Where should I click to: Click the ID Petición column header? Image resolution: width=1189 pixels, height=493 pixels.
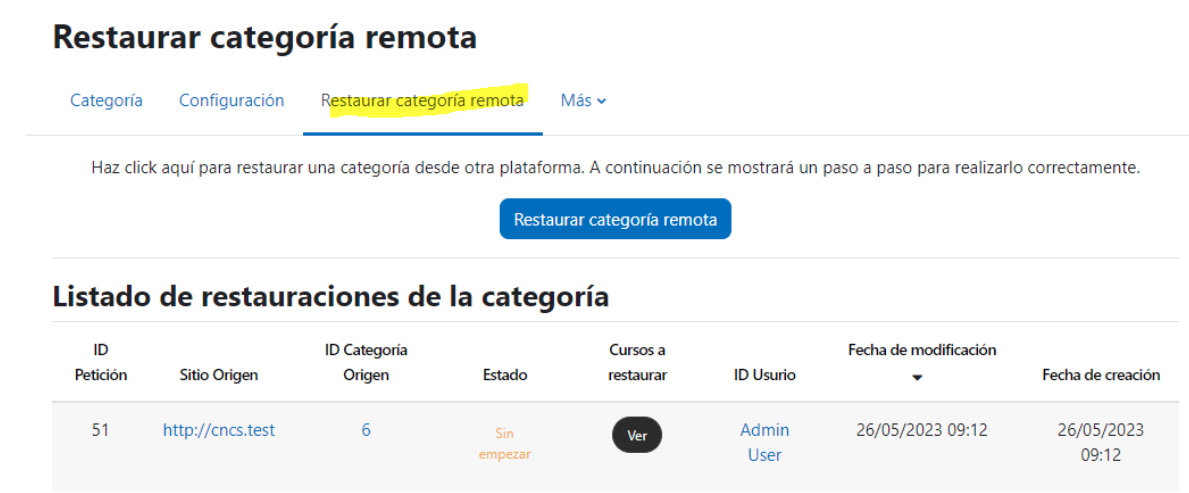[x=101, y=362]
